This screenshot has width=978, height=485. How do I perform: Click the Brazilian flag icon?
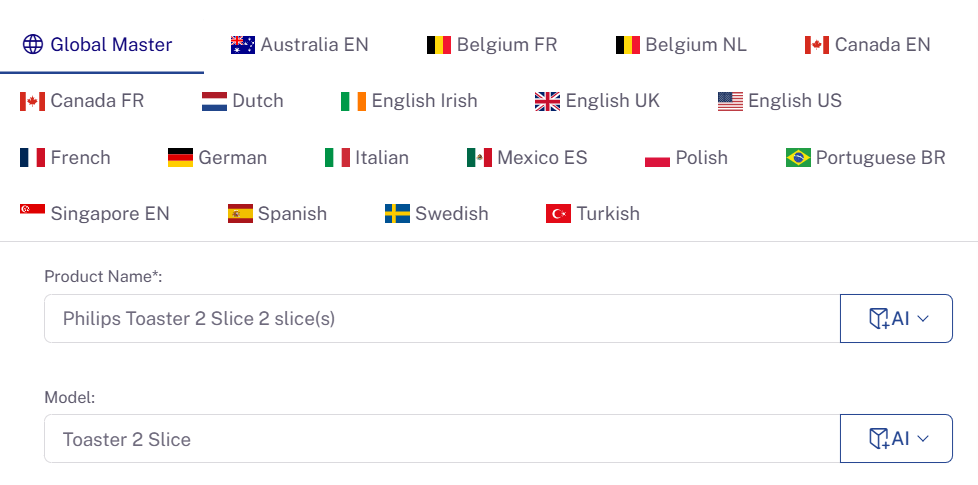pos(798,158)
